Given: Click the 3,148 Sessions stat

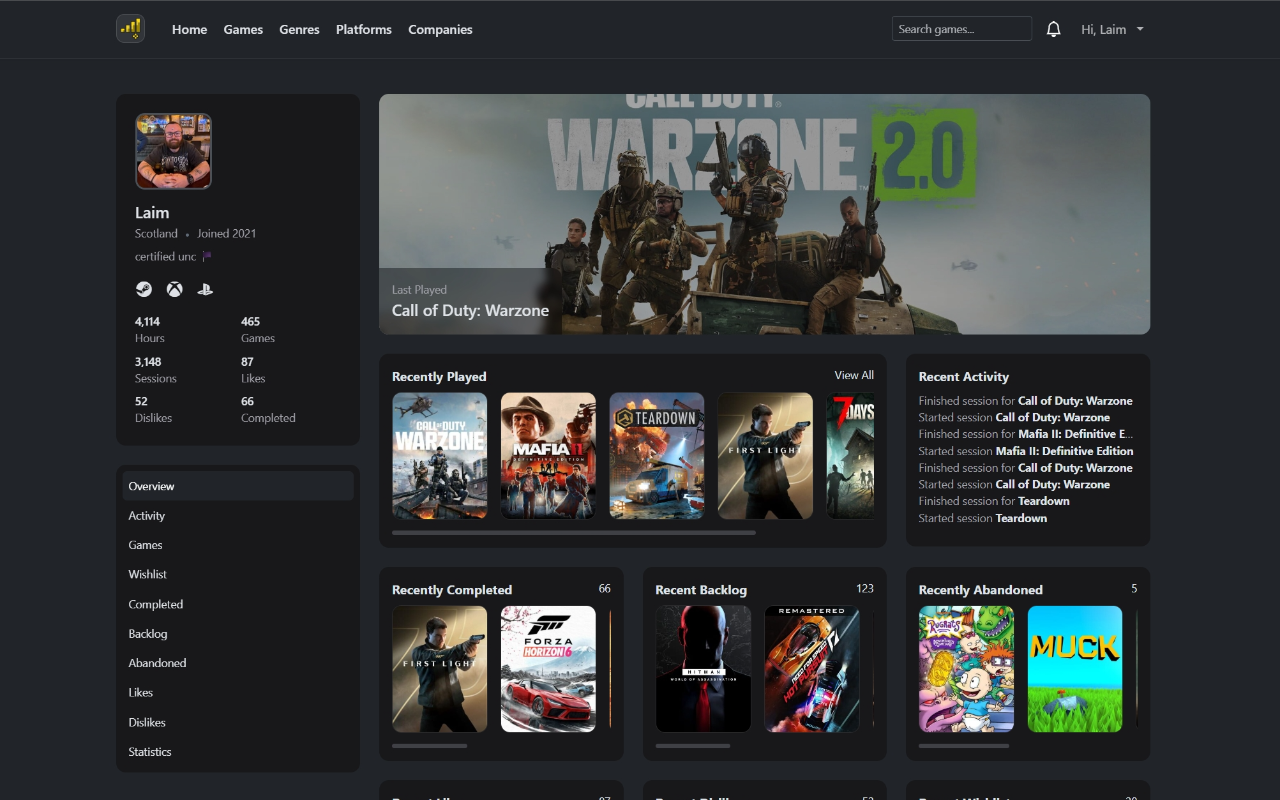Looking at the screenshot, I should [x=156, y=370].
